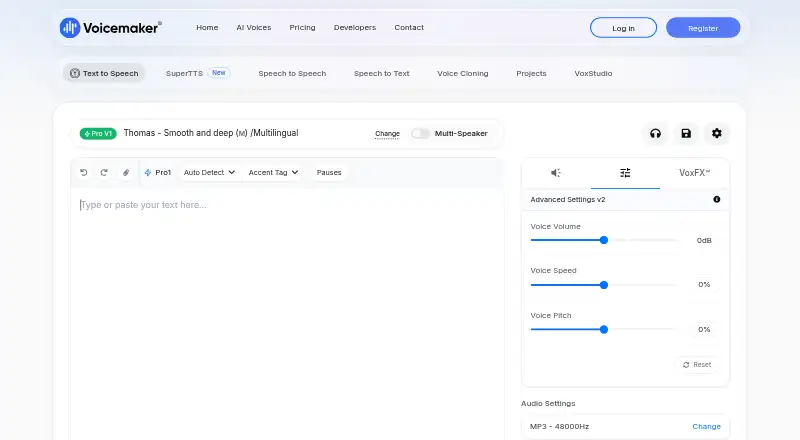
Task: Click the Voice Speed 0% value
Action: point(704,285)
